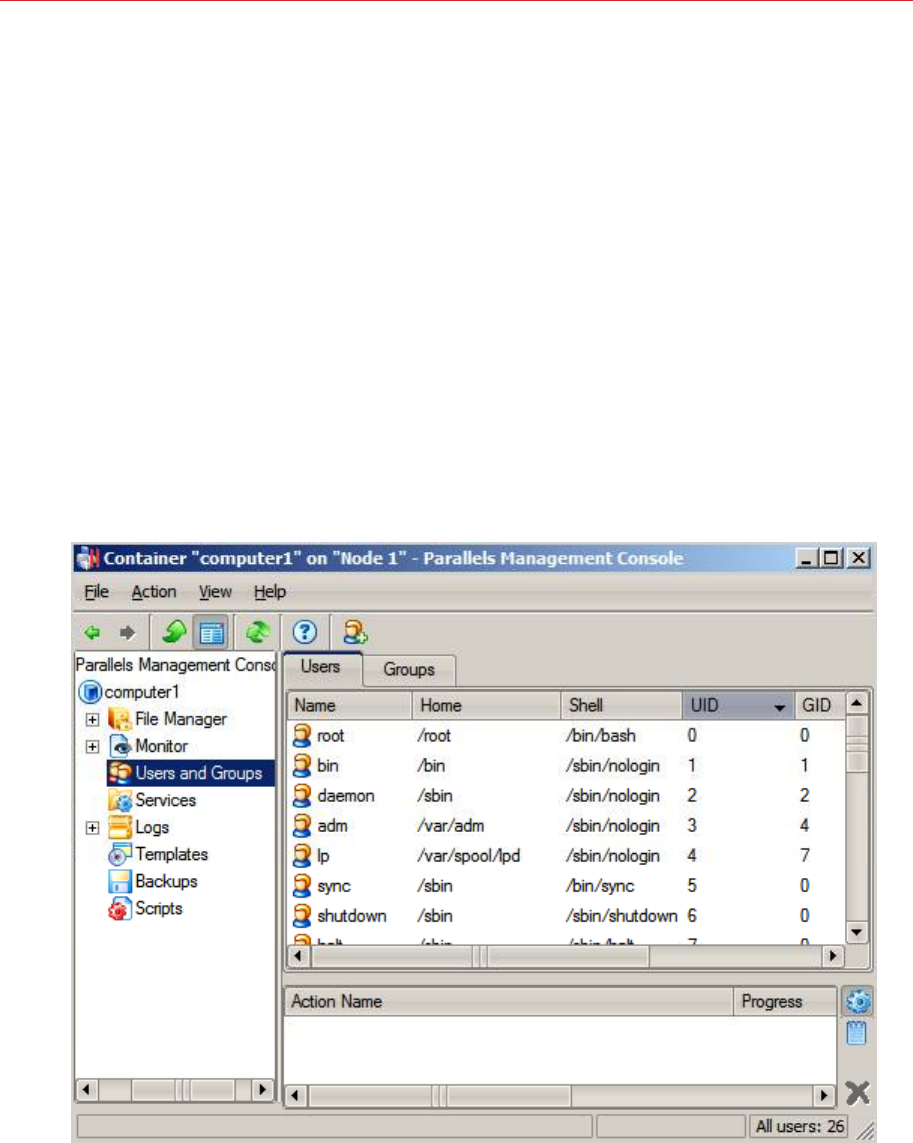Sort by the Shell column header

[x=621, y=706]
